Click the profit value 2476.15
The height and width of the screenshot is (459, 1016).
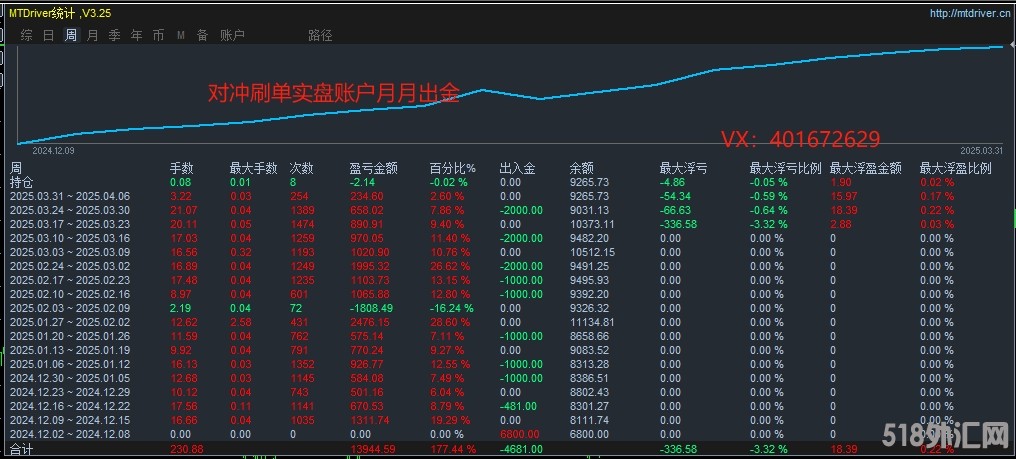tap(370, 322)
